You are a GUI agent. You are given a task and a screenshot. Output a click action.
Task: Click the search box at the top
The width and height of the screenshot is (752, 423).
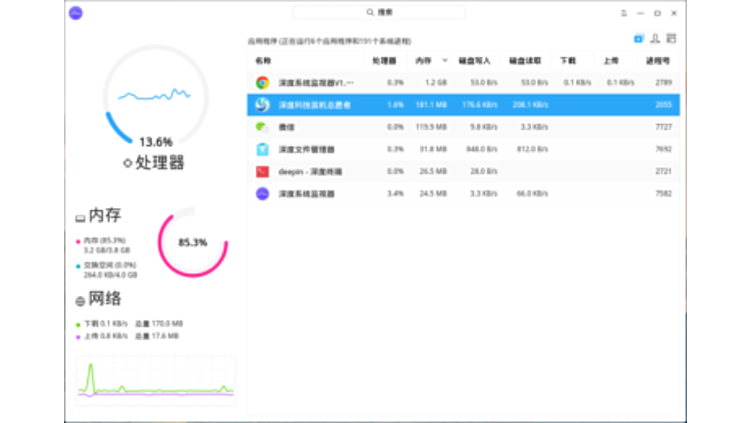coord(379,13)
